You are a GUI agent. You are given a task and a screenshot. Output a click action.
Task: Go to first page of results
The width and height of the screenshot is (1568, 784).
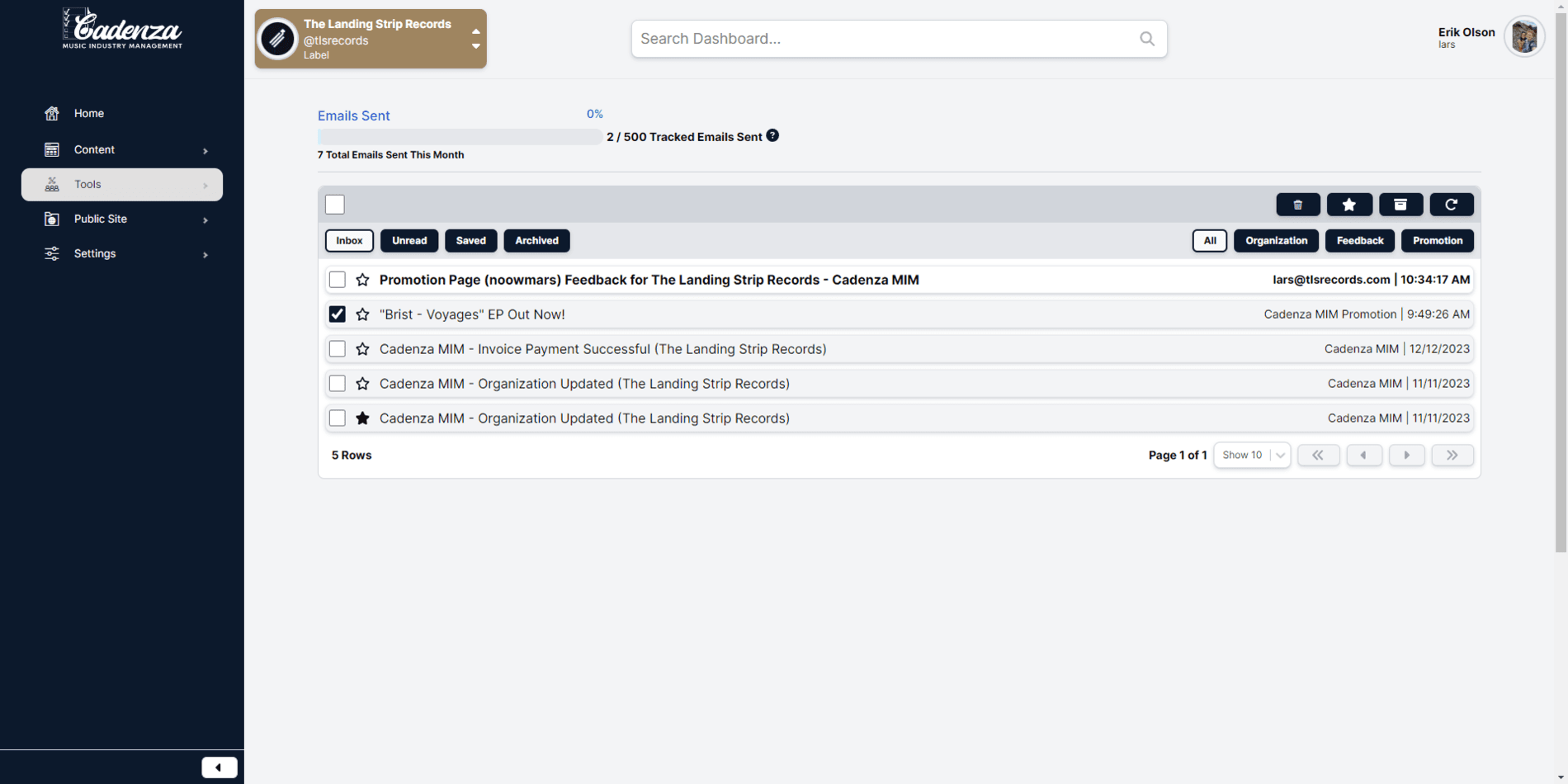click(1318, 455)
